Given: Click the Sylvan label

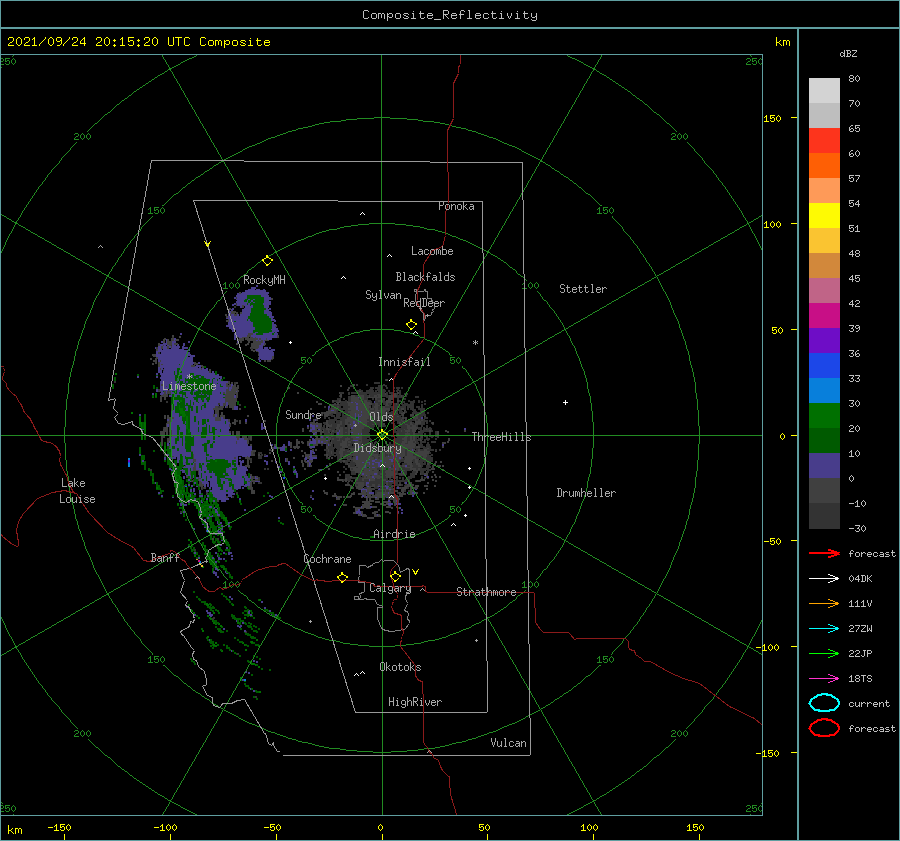Looking at the screenshot, I should point(383,295).
